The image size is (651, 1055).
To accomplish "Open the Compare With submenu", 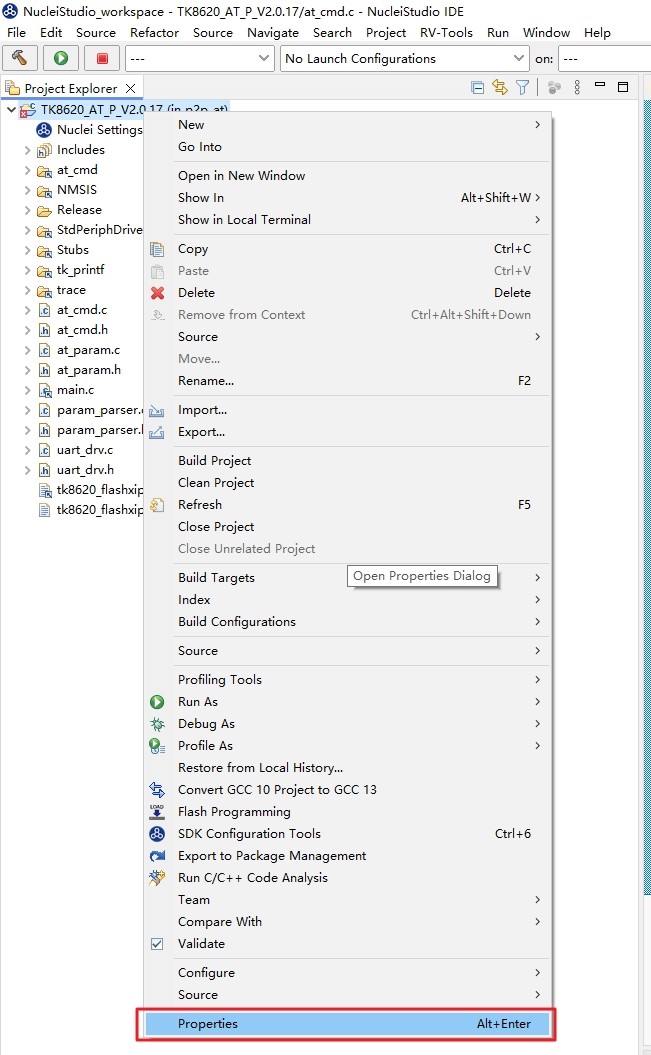I will click(348, 922).
